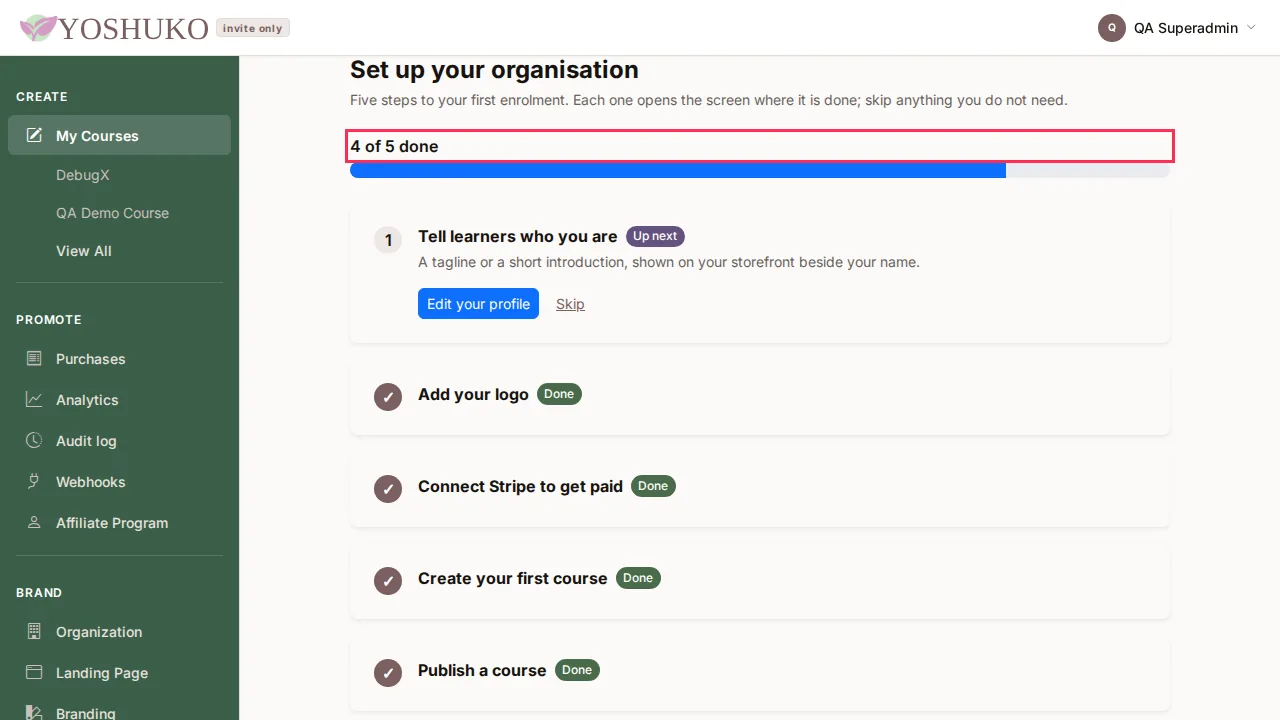Click the Add your logo checkmark circle
The image size is (1280, 720).
388,397
